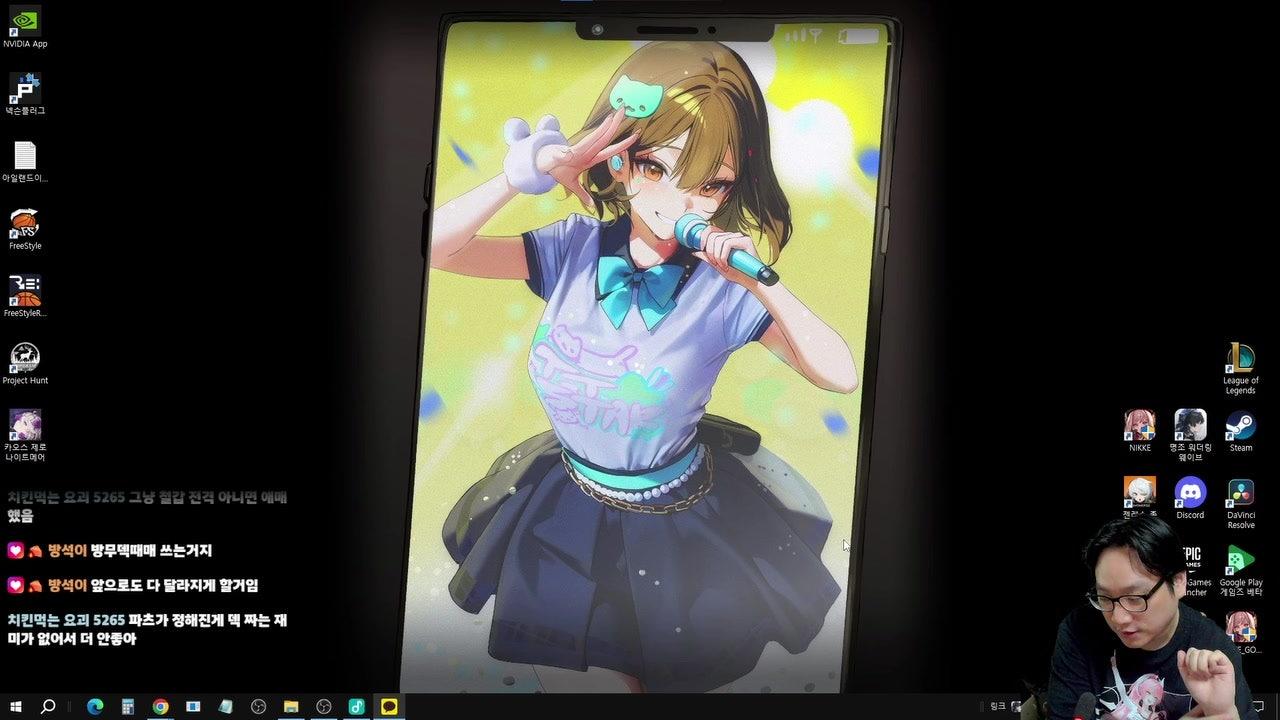Open the teal music note app on taskbar
1280x720 pixels.
356,706
